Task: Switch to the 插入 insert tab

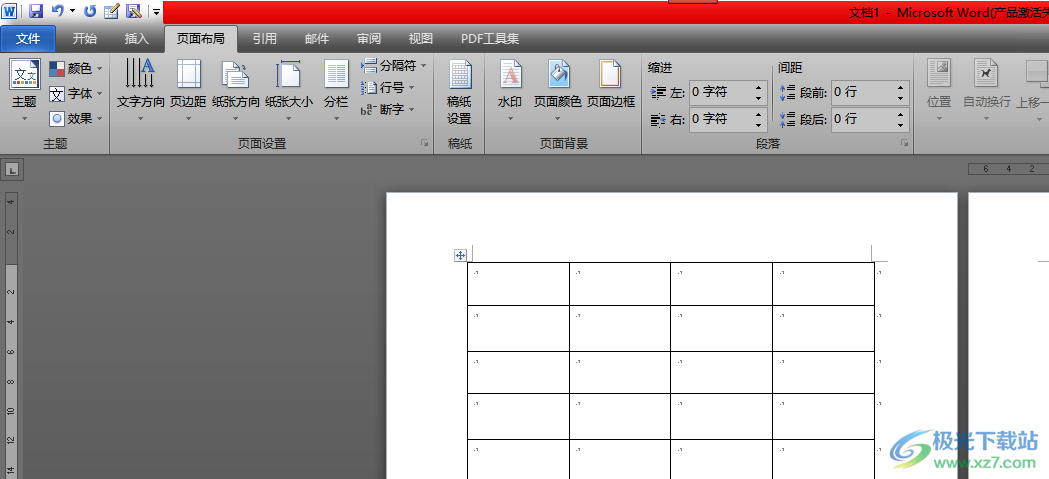Action: point(136,39)
